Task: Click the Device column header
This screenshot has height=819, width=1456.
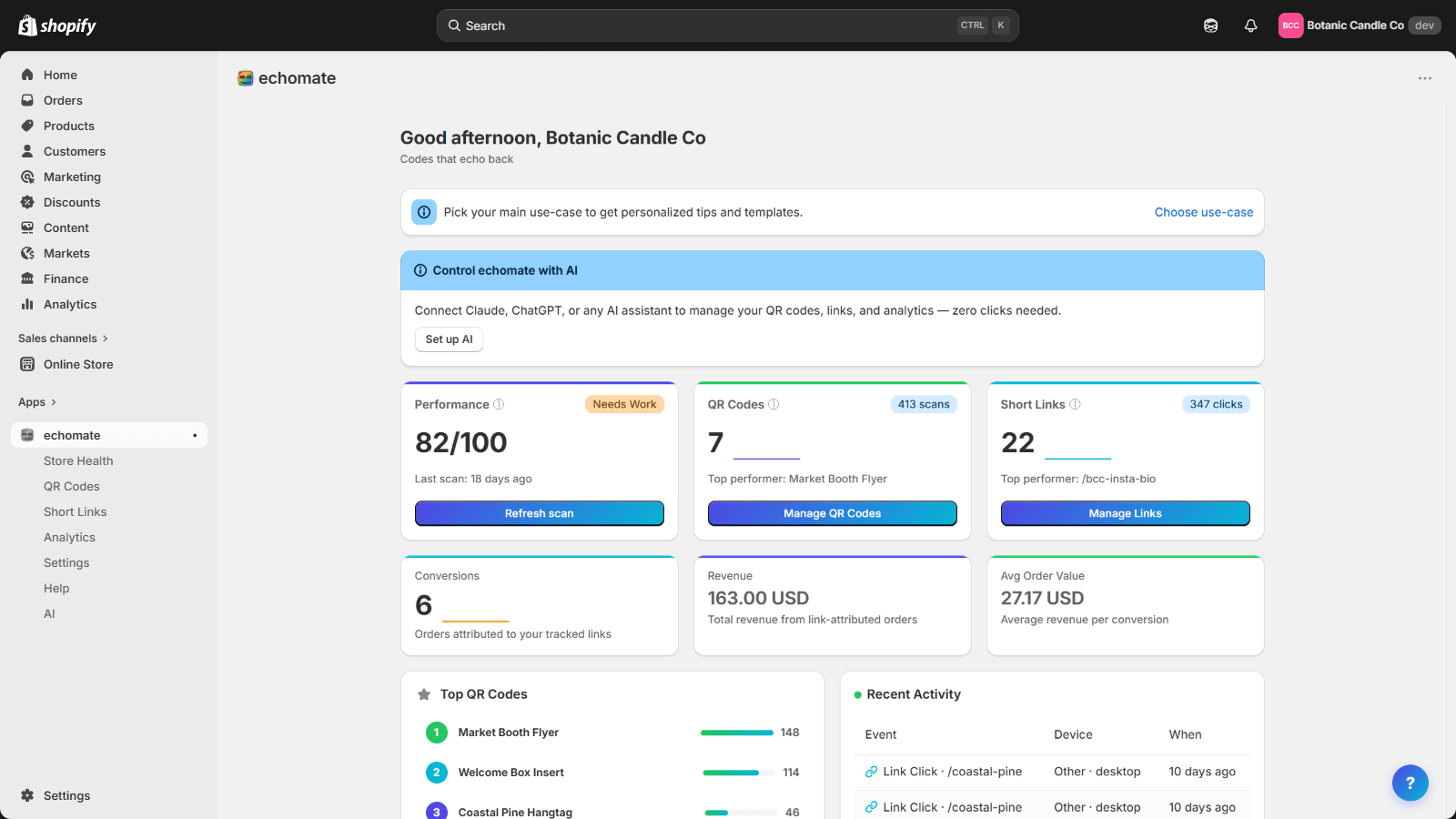Action: tap(1074, 734)
